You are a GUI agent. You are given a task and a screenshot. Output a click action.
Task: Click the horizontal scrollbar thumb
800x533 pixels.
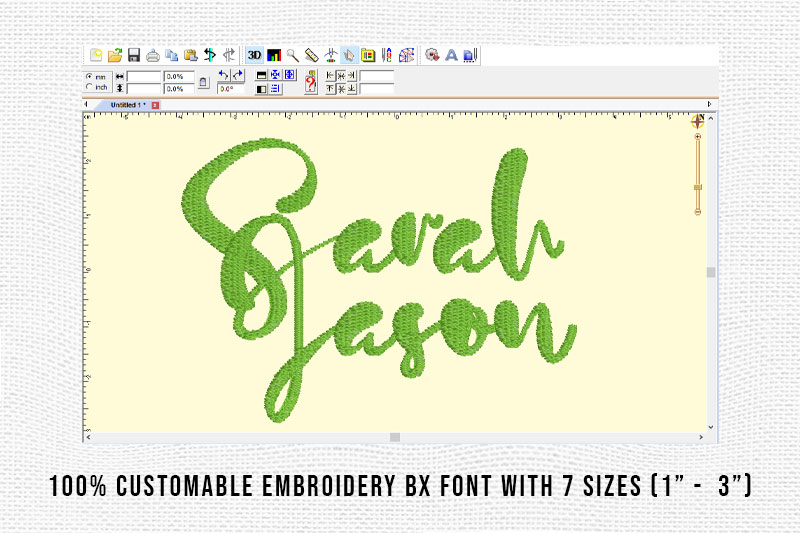(x=395, y=437)
